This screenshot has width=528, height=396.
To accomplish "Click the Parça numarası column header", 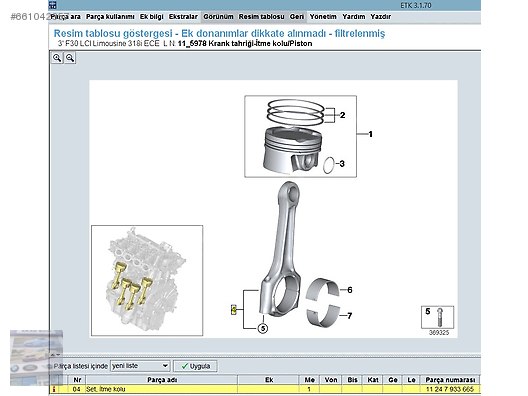I will [x=450, y=380].
